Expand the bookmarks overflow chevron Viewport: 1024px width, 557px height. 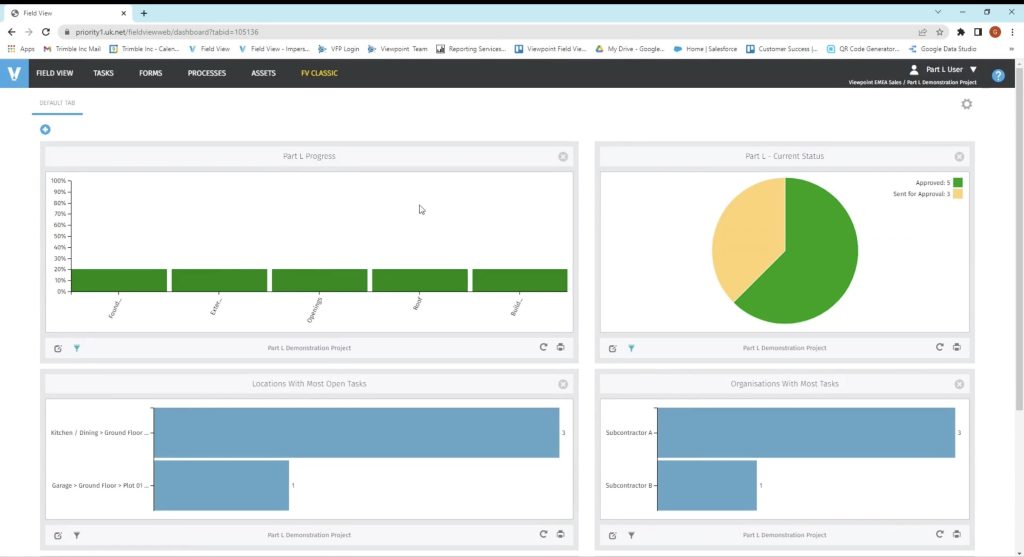pos(1011,48)
